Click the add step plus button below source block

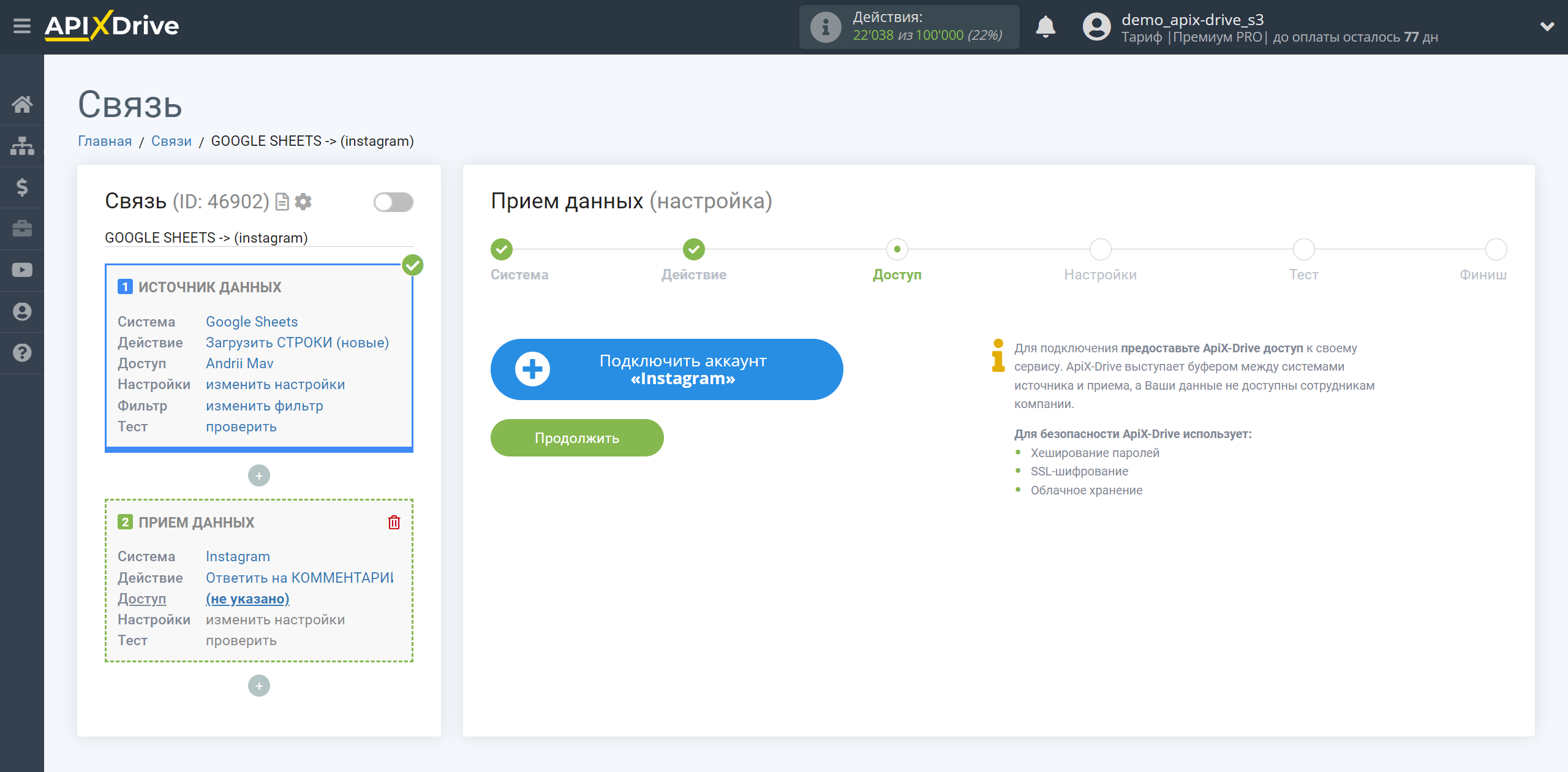[x=259, y=475]
